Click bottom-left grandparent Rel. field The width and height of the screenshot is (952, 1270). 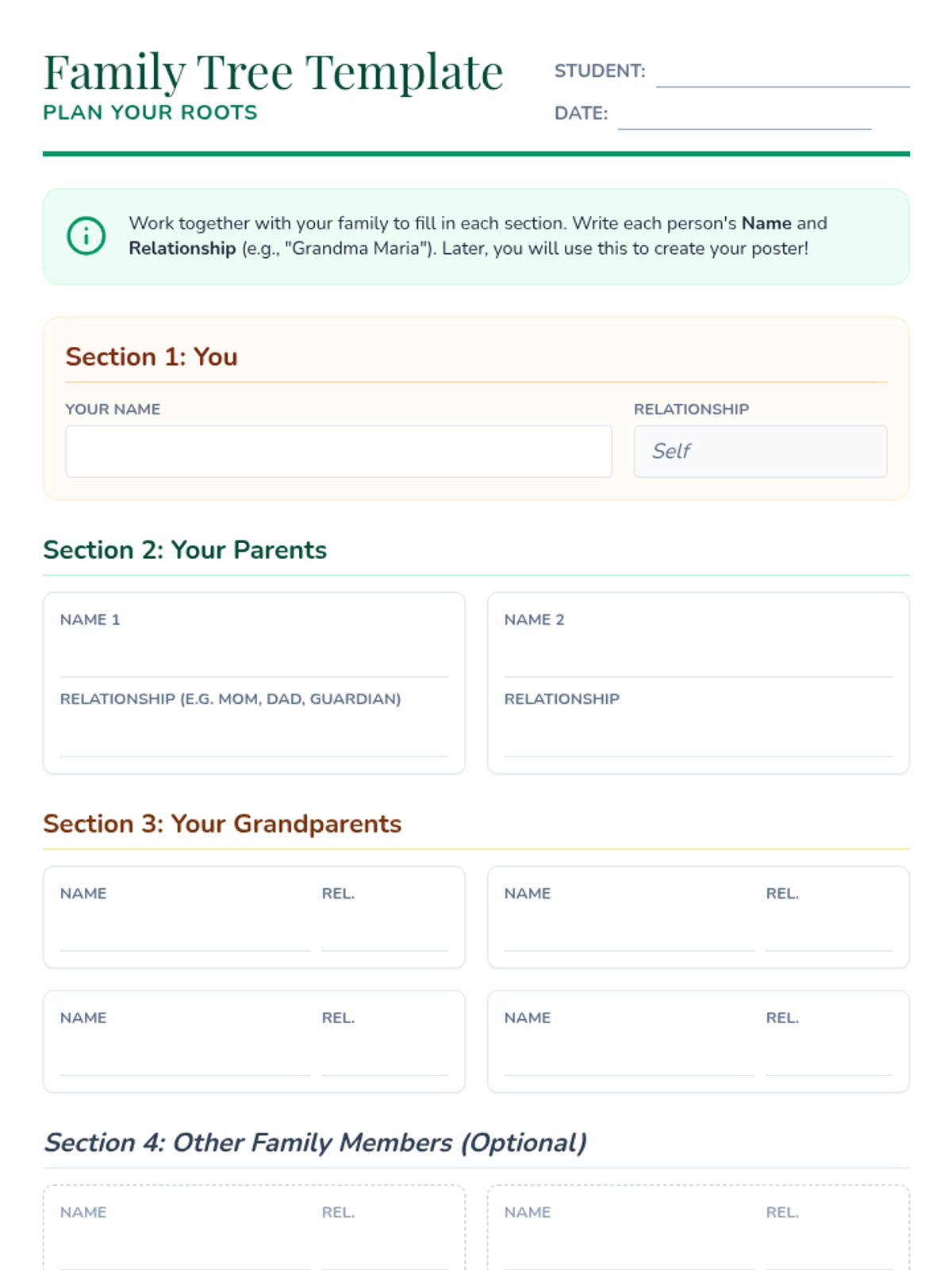(385, 1056)
